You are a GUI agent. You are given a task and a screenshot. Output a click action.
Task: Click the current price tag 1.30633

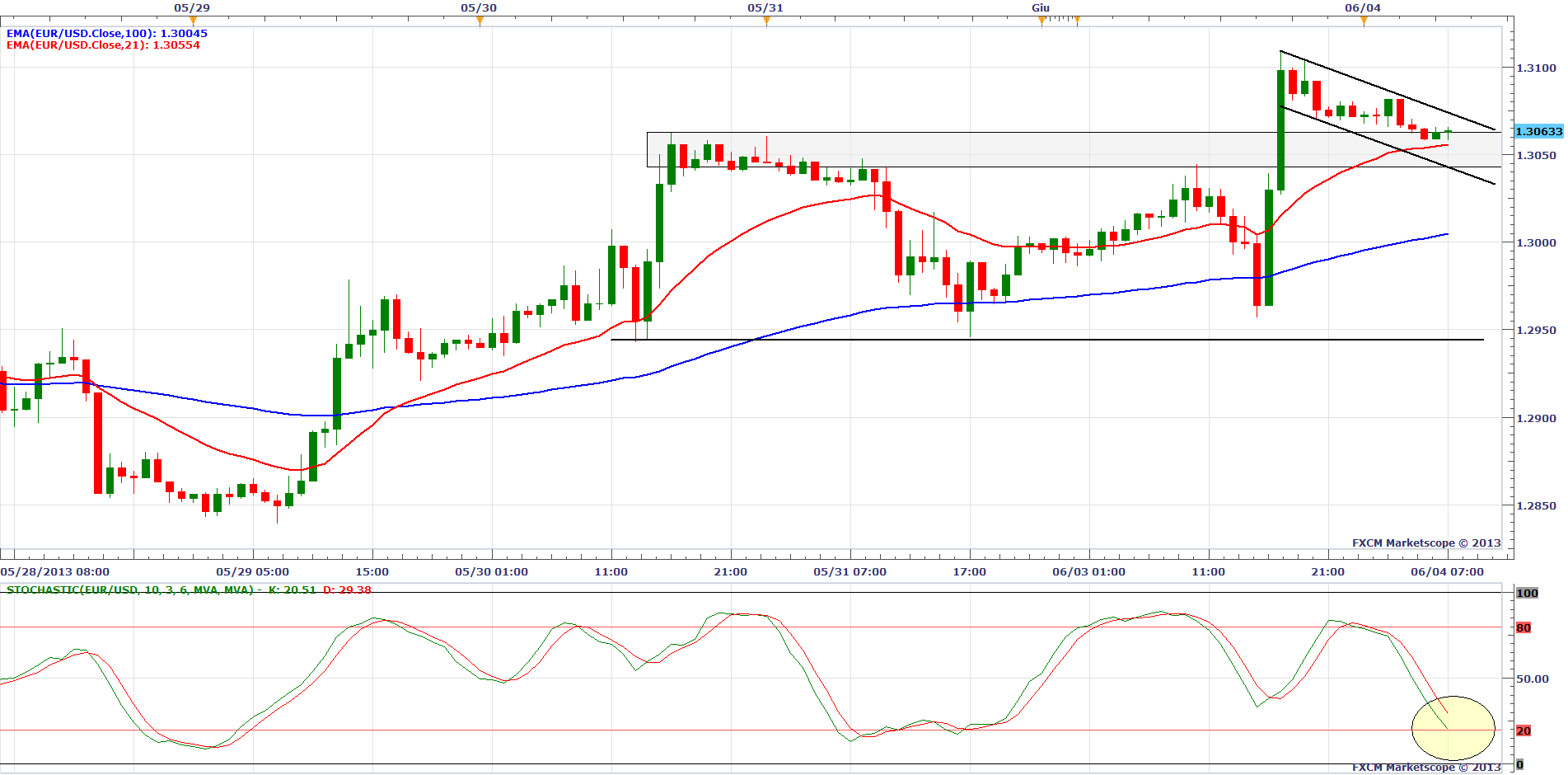click(1538, 132)
